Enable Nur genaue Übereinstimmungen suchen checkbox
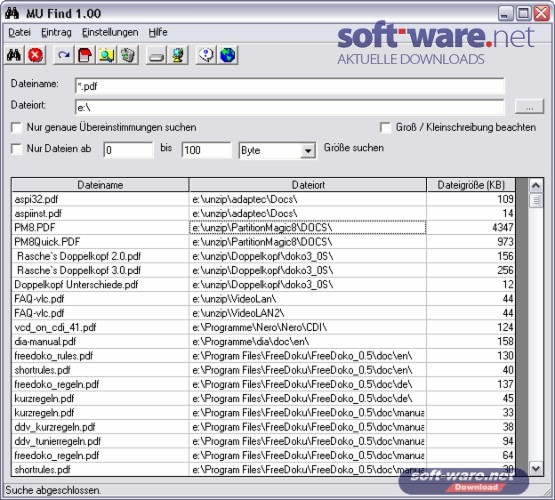555x500 pixels. (x=16, y=127)
